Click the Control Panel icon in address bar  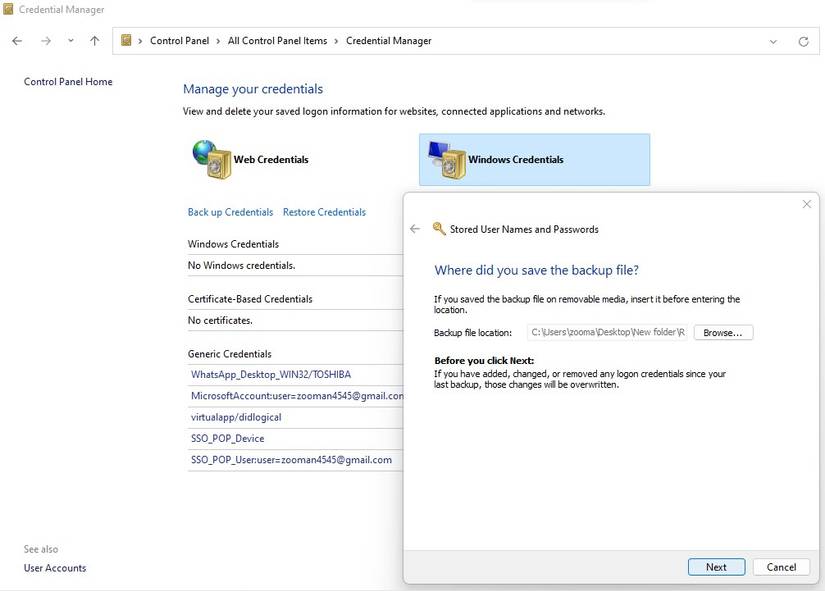point(127,41)
